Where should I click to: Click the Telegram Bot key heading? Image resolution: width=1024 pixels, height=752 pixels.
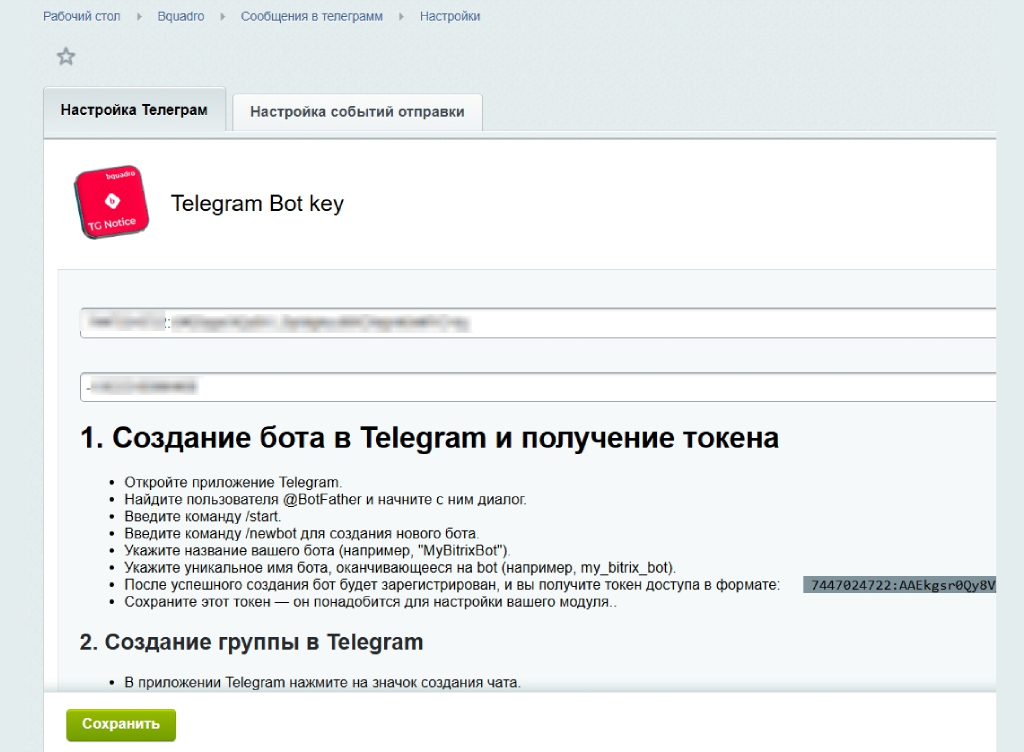point(257,204)
